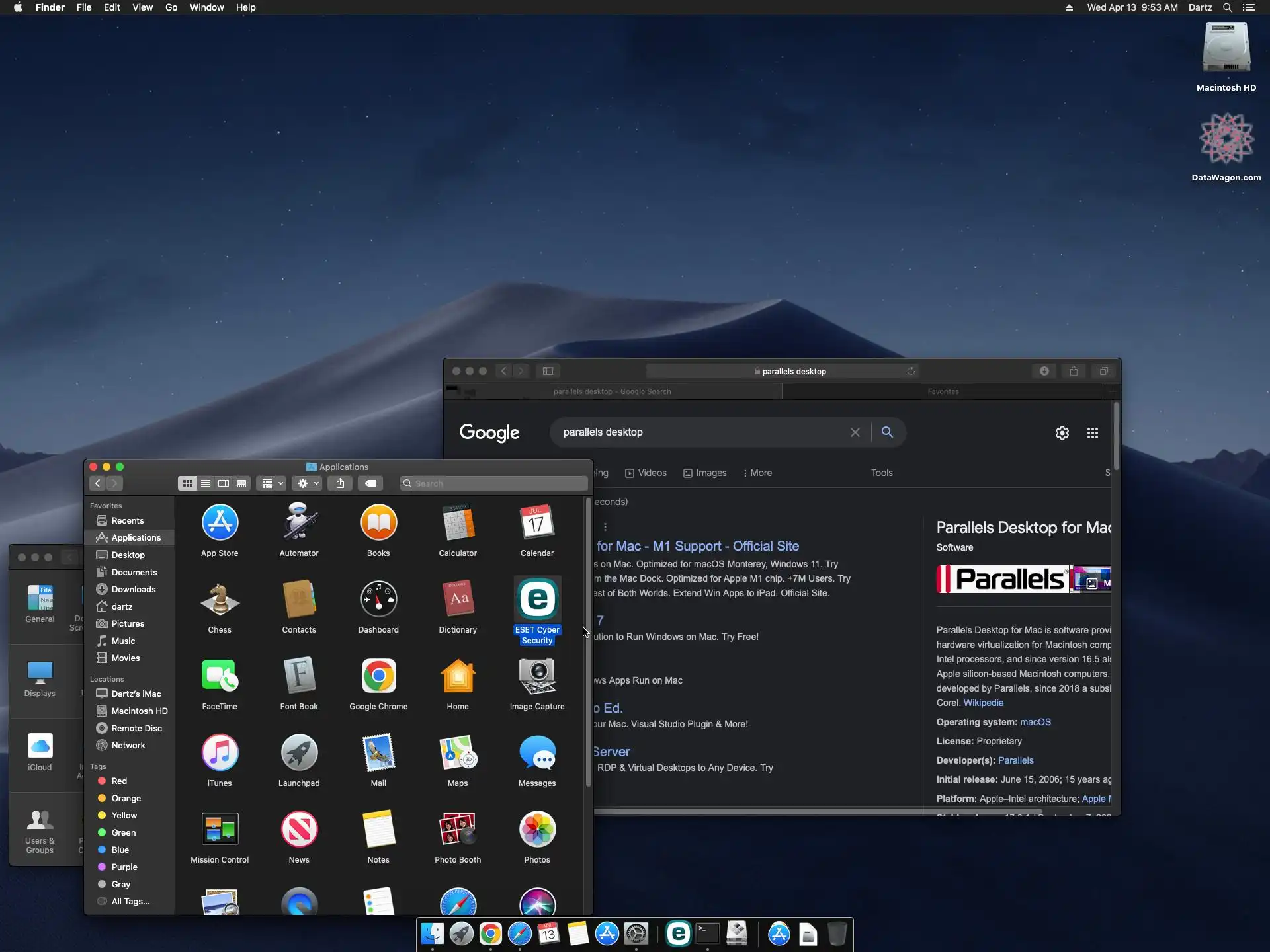Open Terminal from the Dock

click(708, 933)
